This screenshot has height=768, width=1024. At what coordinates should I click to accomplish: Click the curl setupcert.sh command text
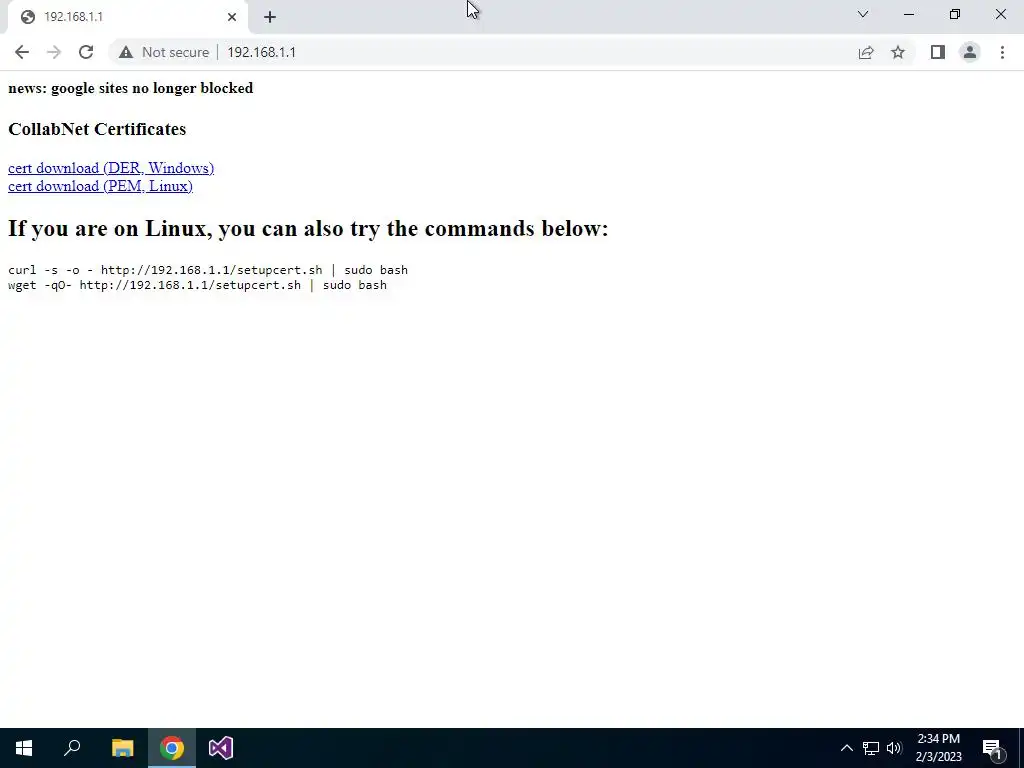coord(208,270)
